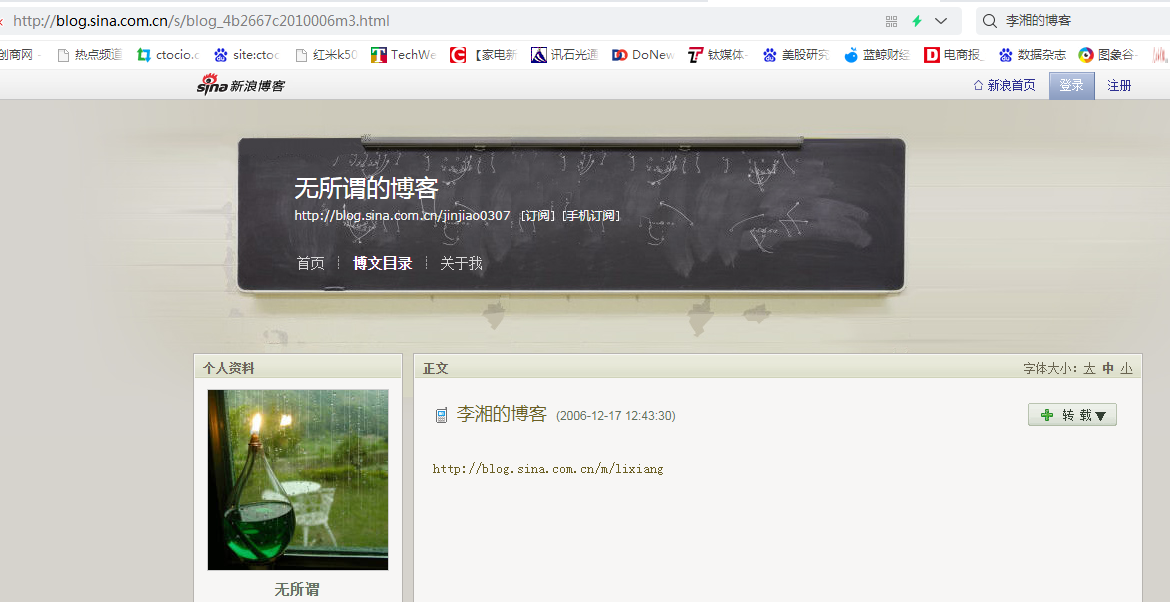Image resolution: width=1170 pixels, height=602 pixels.
Task: Open the 图象谷 bookmark
Action: 1109,54
